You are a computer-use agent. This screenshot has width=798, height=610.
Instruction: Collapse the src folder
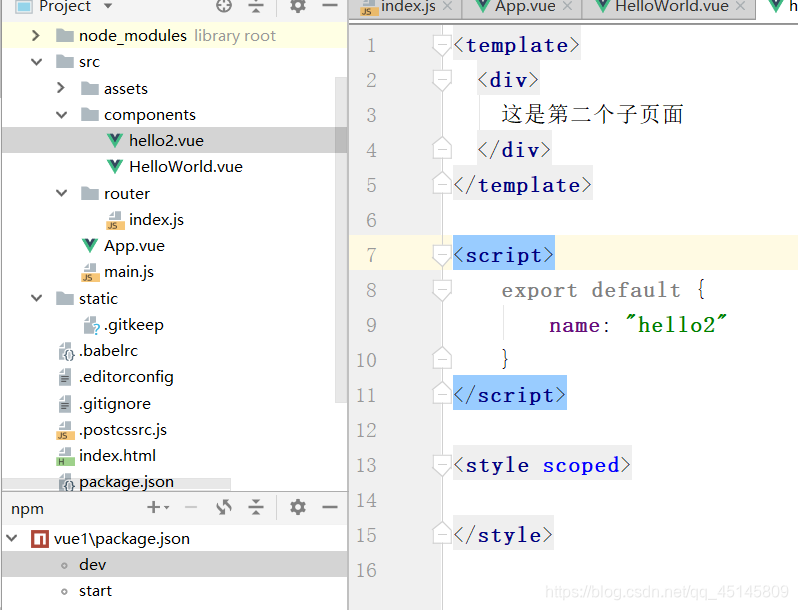coord(37,62)
